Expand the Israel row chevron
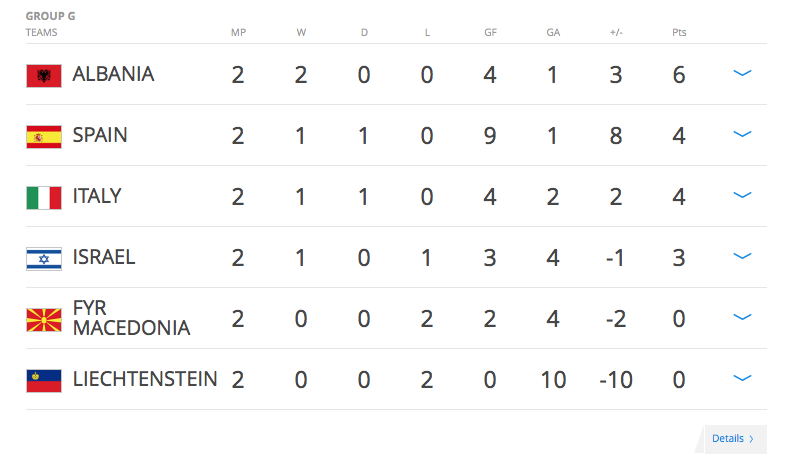 (x=742, y=257)
